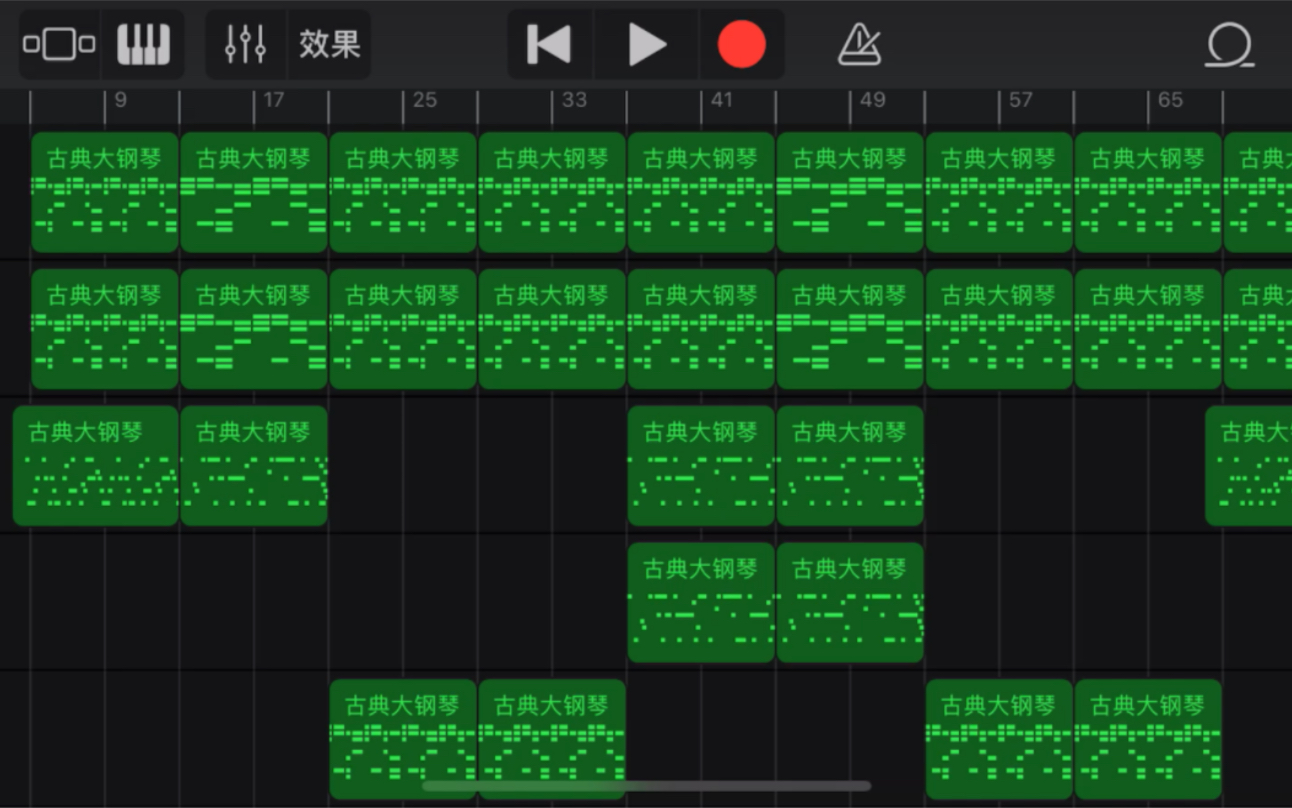
Task: Select third-track 古典大钢琴 region at bar 49
Action: (850, 466)
